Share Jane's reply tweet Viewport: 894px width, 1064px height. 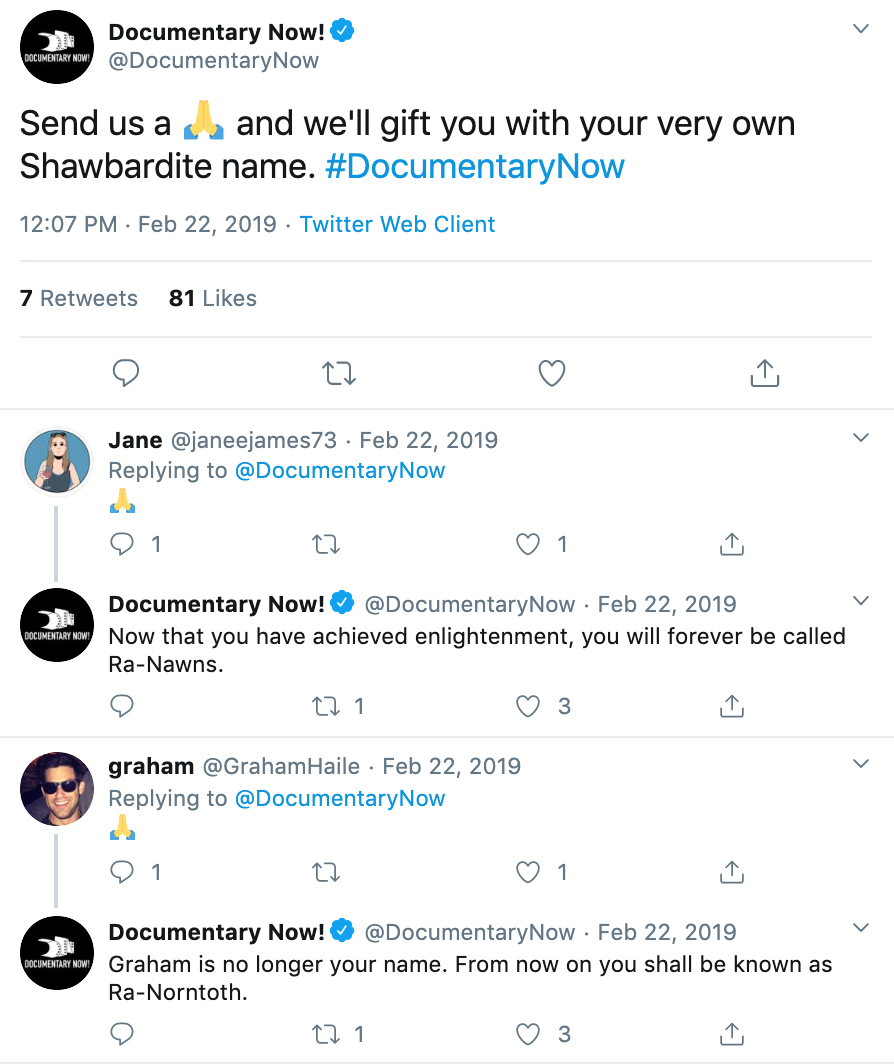click(732, 544)
